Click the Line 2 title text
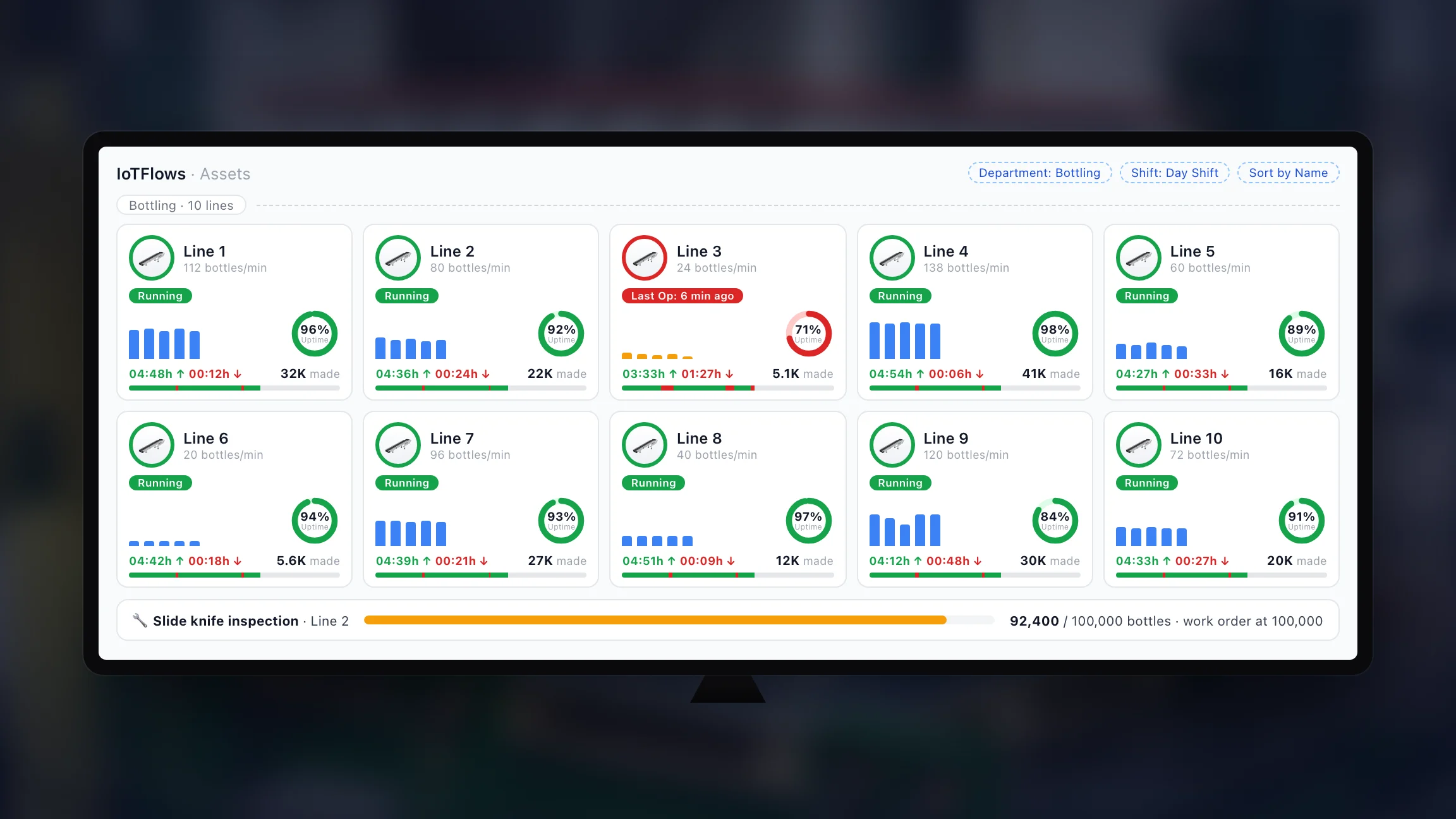The width and height of the screenshot is (1456, 819). coord(452,251)
